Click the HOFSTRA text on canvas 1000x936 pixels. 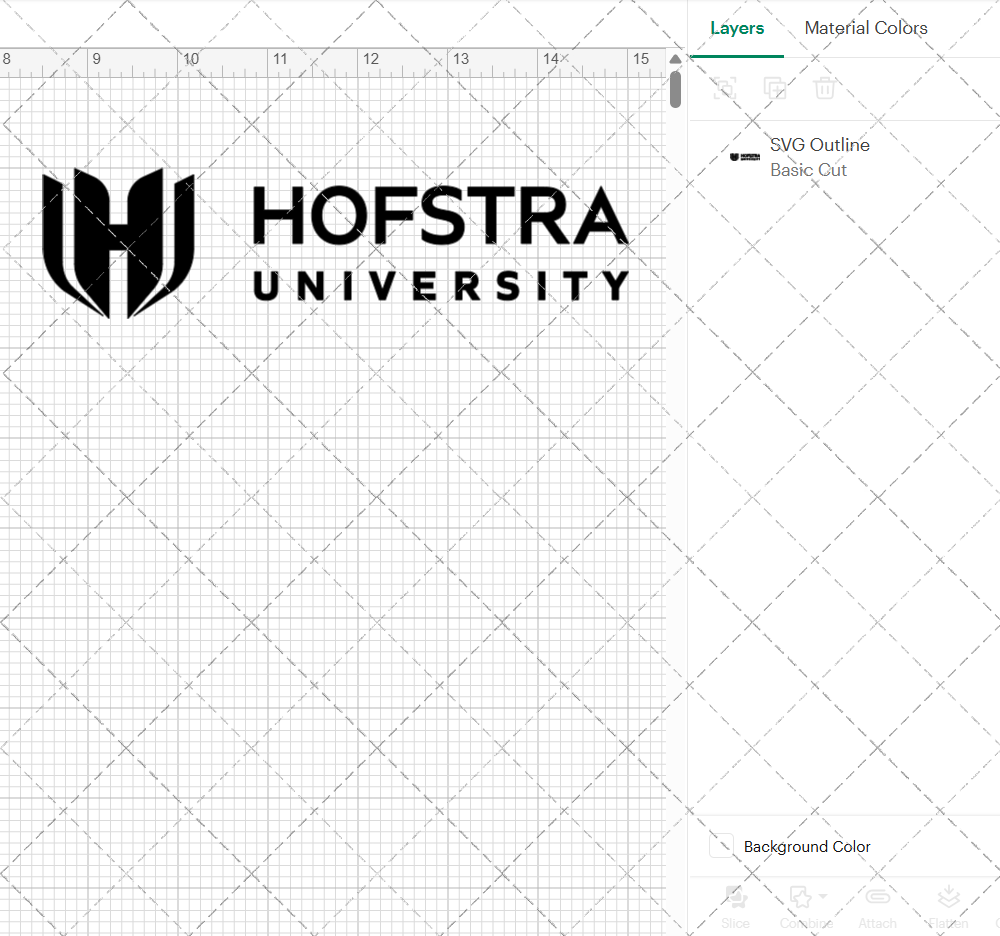click(441, 216)
